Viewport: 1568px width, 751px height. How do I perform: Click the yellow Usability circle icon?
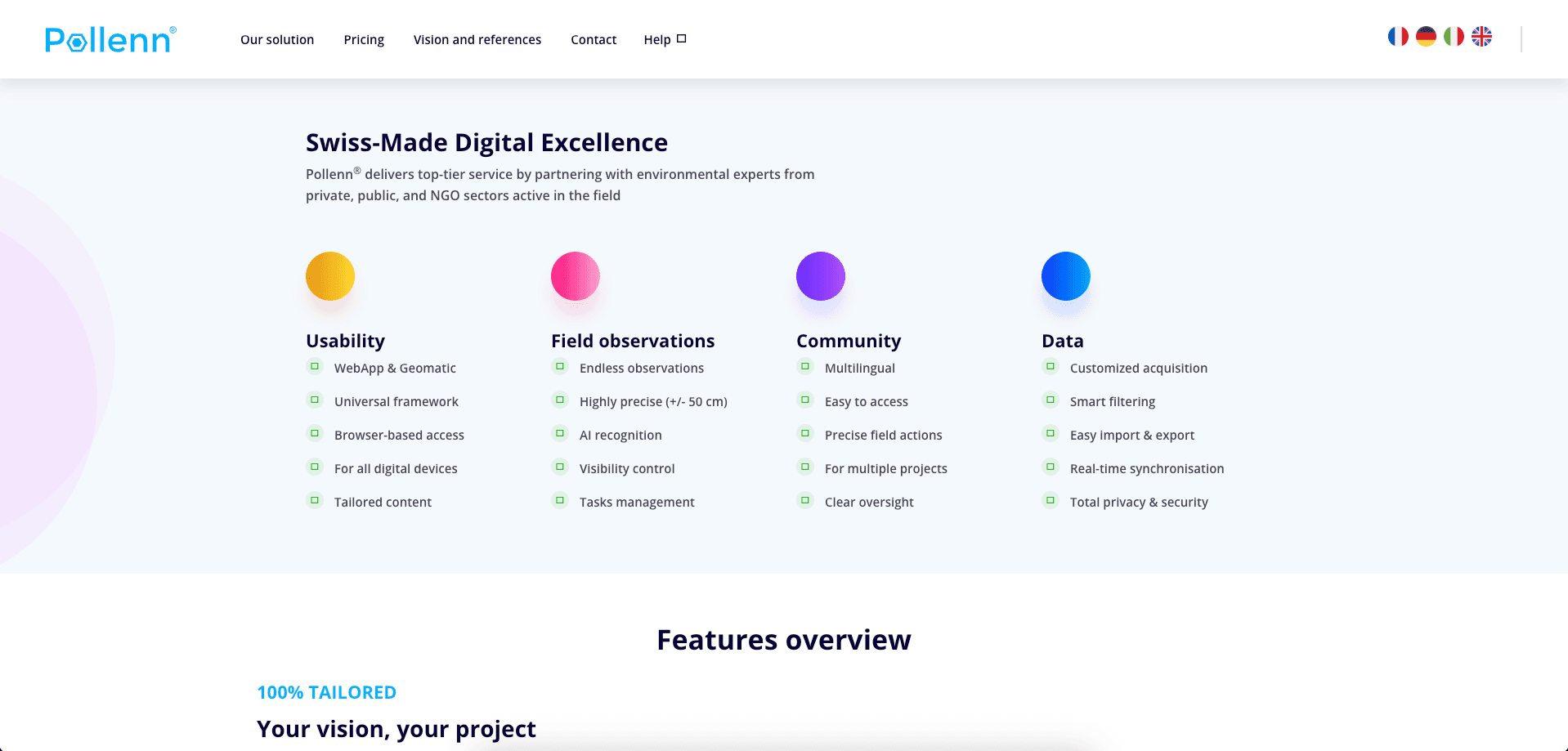coord(330,276)
